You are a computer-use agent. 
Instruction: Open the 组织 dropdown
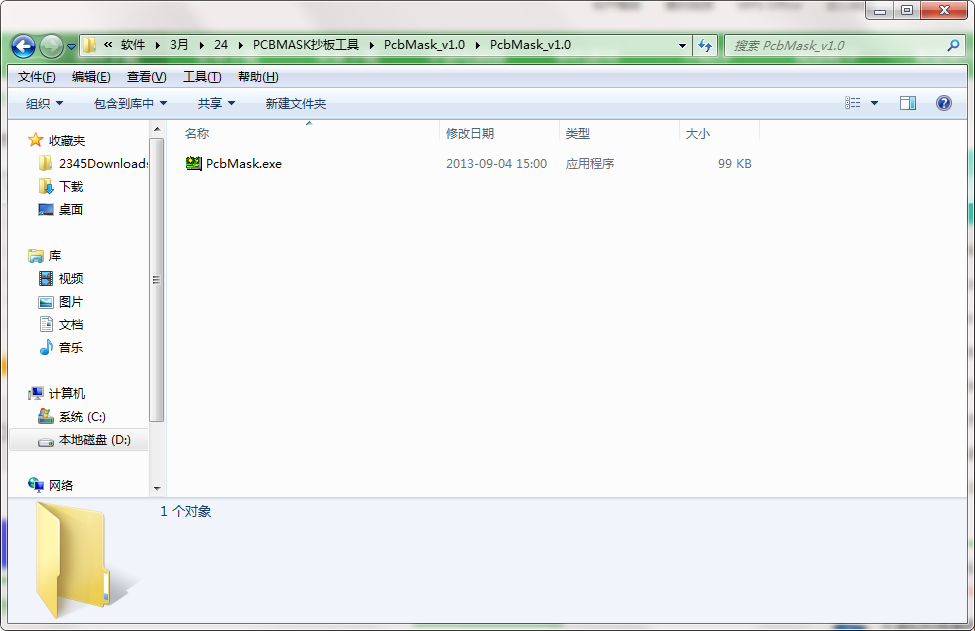pos(44,103)
